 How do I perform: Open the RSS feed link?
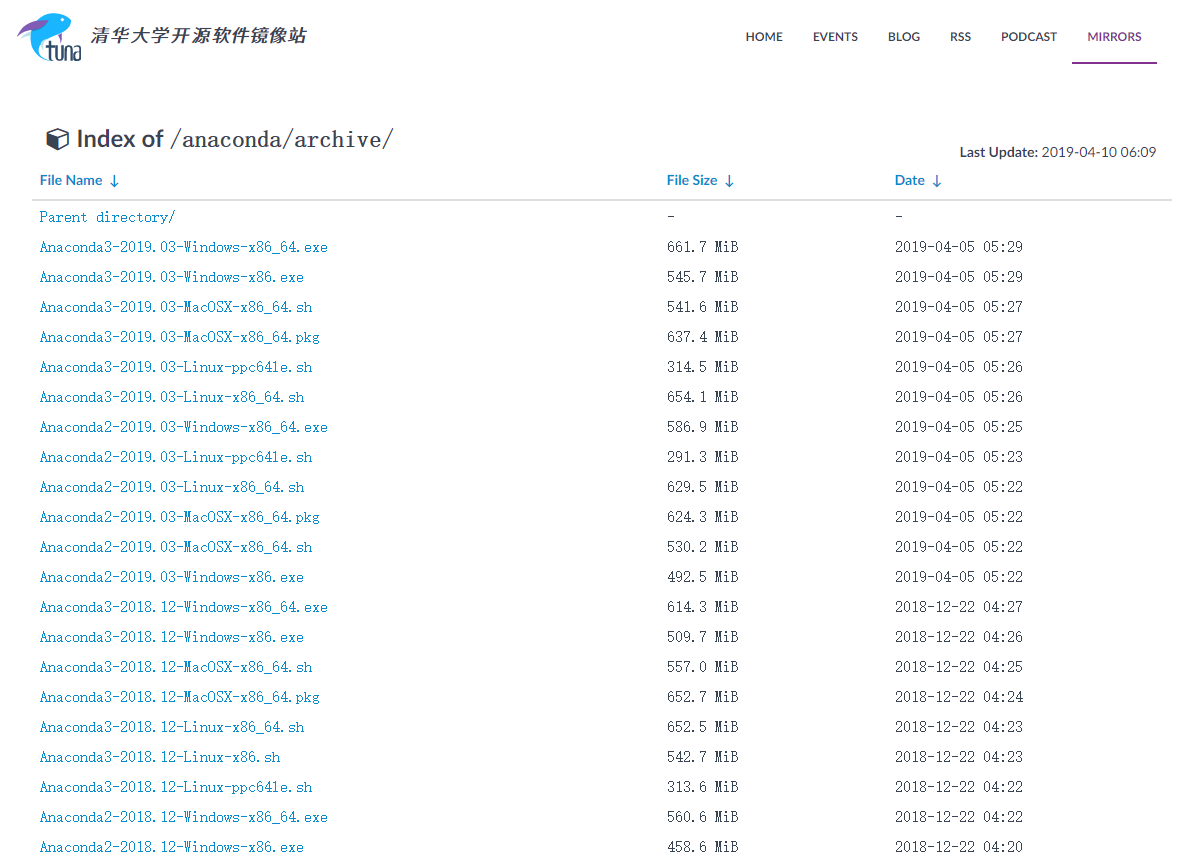pos(960,37)
